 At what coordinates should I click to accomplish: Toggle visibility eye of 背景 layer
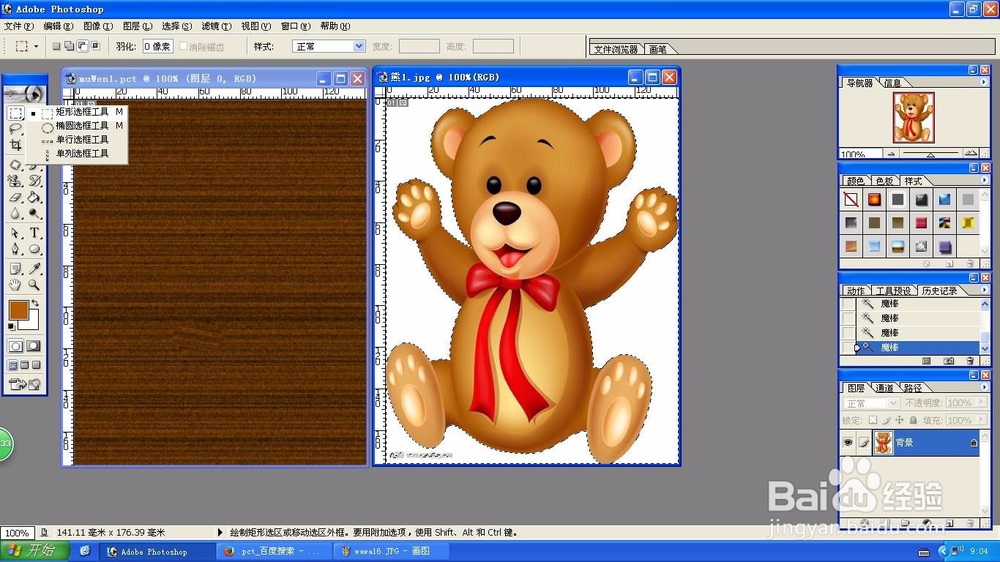(x=848, y=442)
